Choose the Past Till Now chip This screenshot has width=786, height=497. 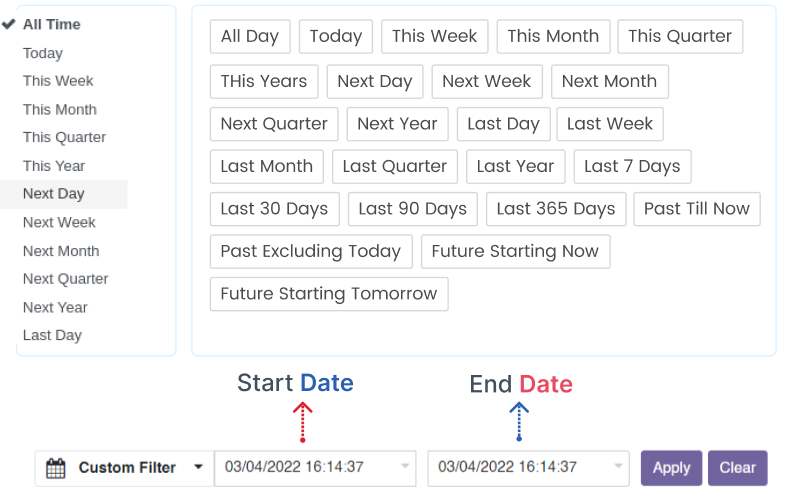click(696, 209)
